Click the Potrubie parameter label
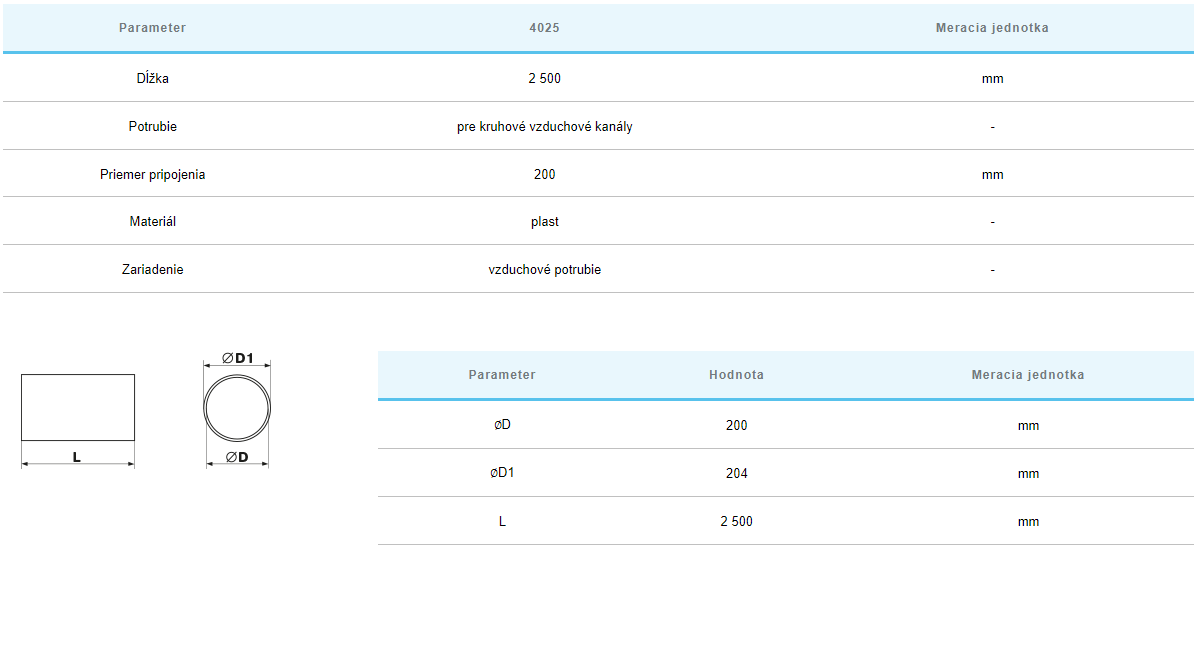 point(152,127)
